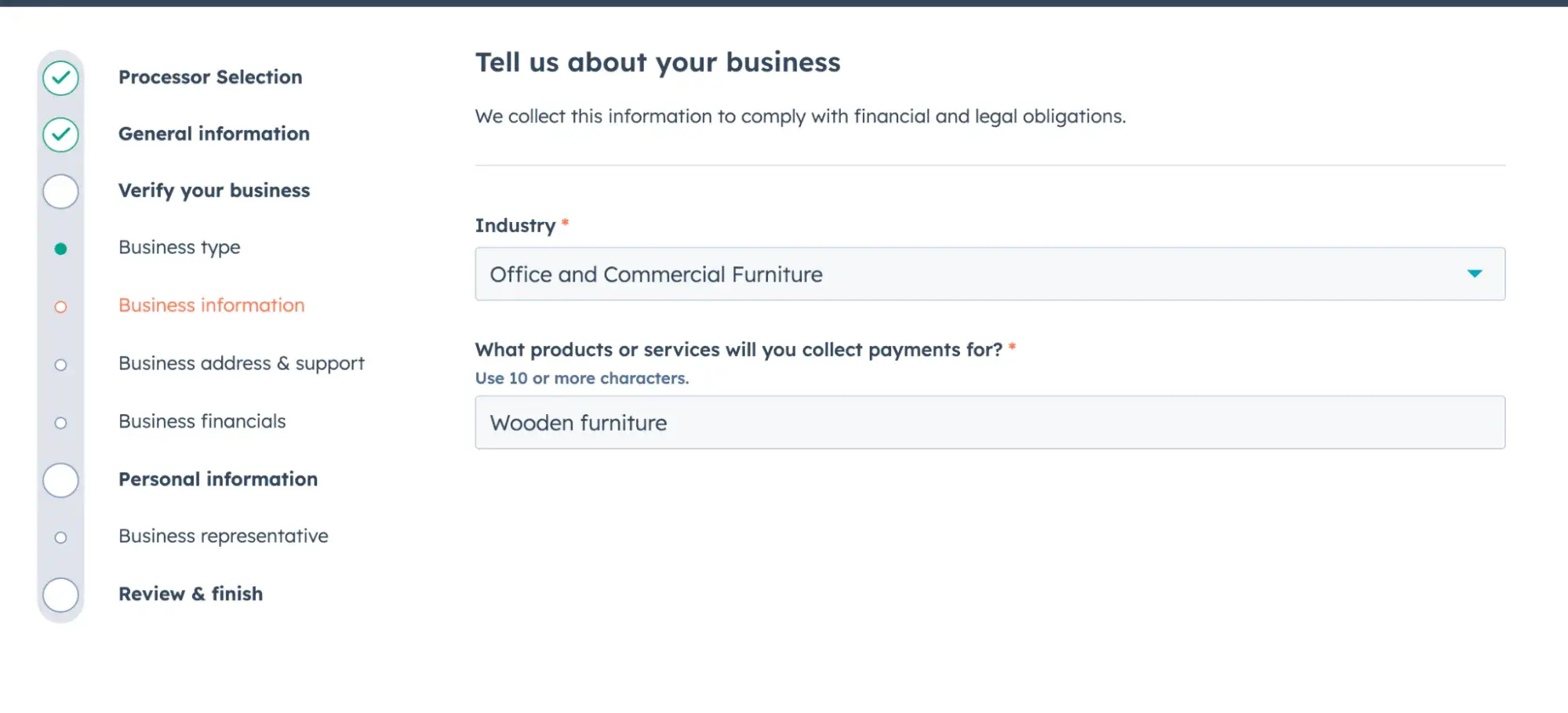Click the Processor Selection step label
The width and height of the screenshot is (1568, 713).
point(210,77)
